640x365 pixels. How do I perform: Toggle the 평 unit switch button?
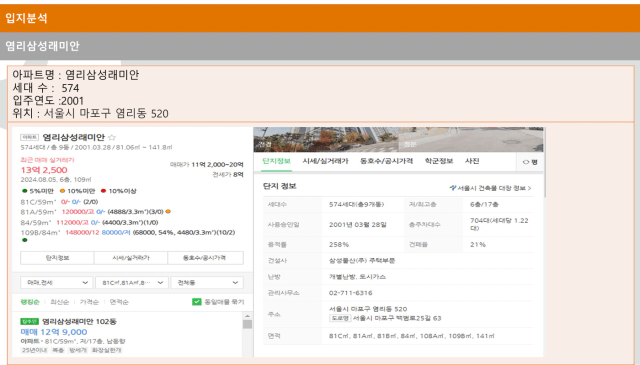point(530,162)
